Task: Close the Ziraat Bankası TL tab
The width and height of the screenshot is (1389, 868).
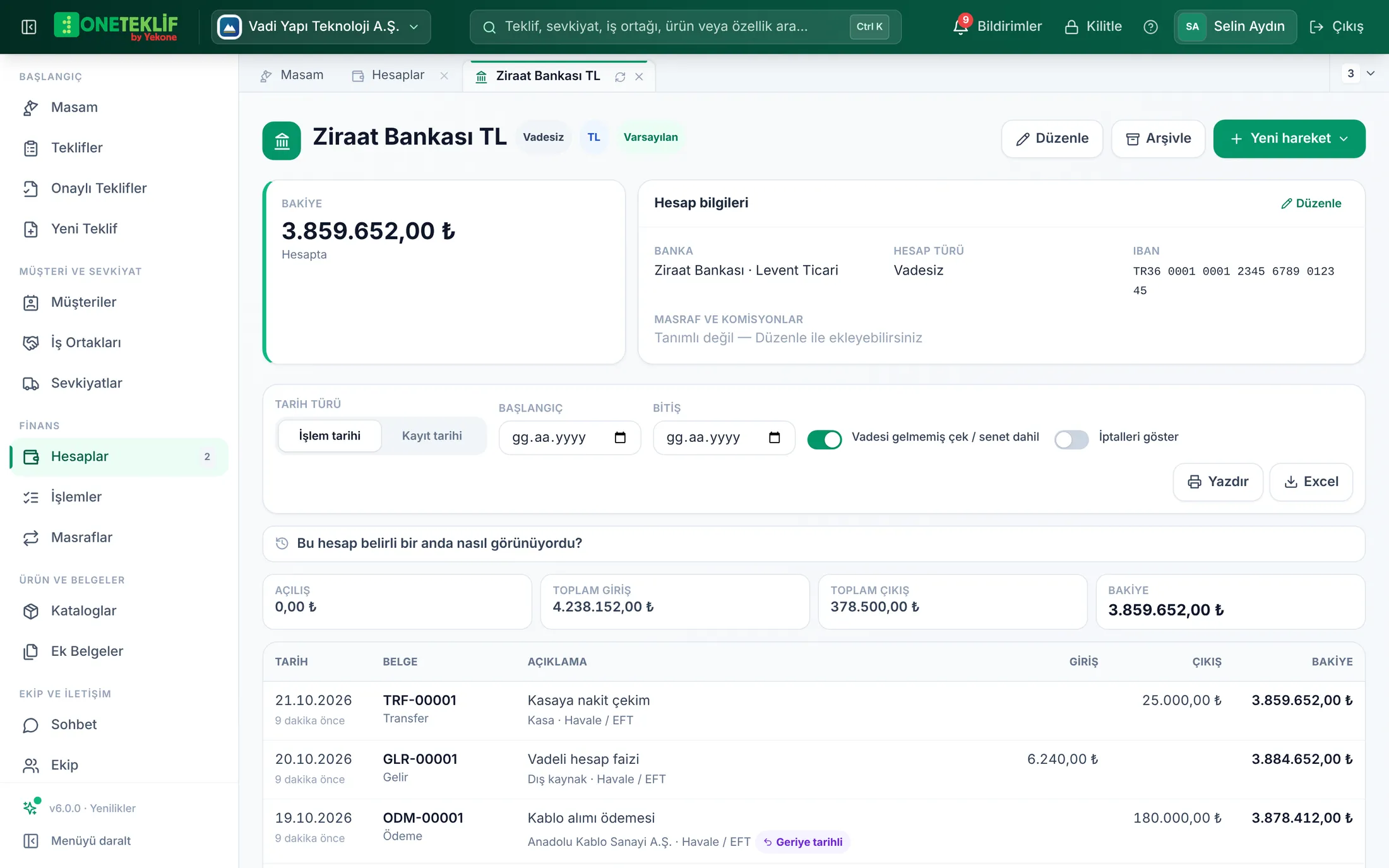Action: [x=639, y=76]
